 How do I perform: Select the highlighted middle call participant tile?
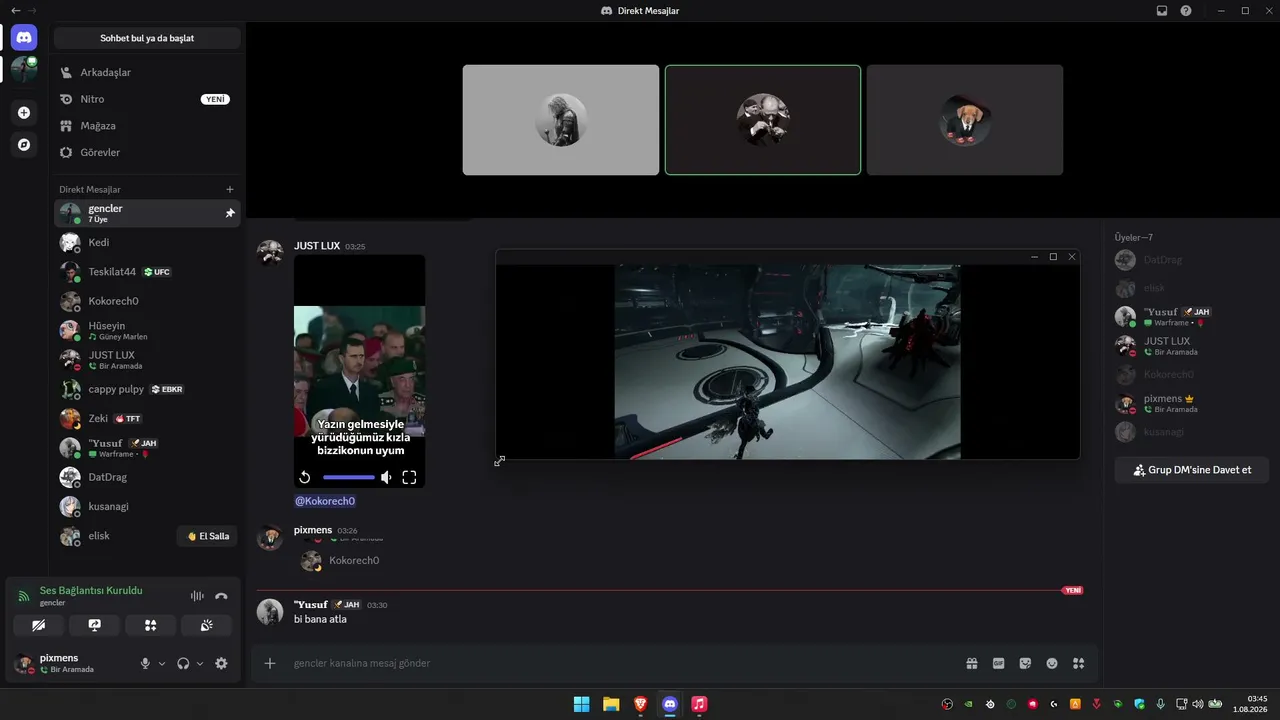point(763,120)
